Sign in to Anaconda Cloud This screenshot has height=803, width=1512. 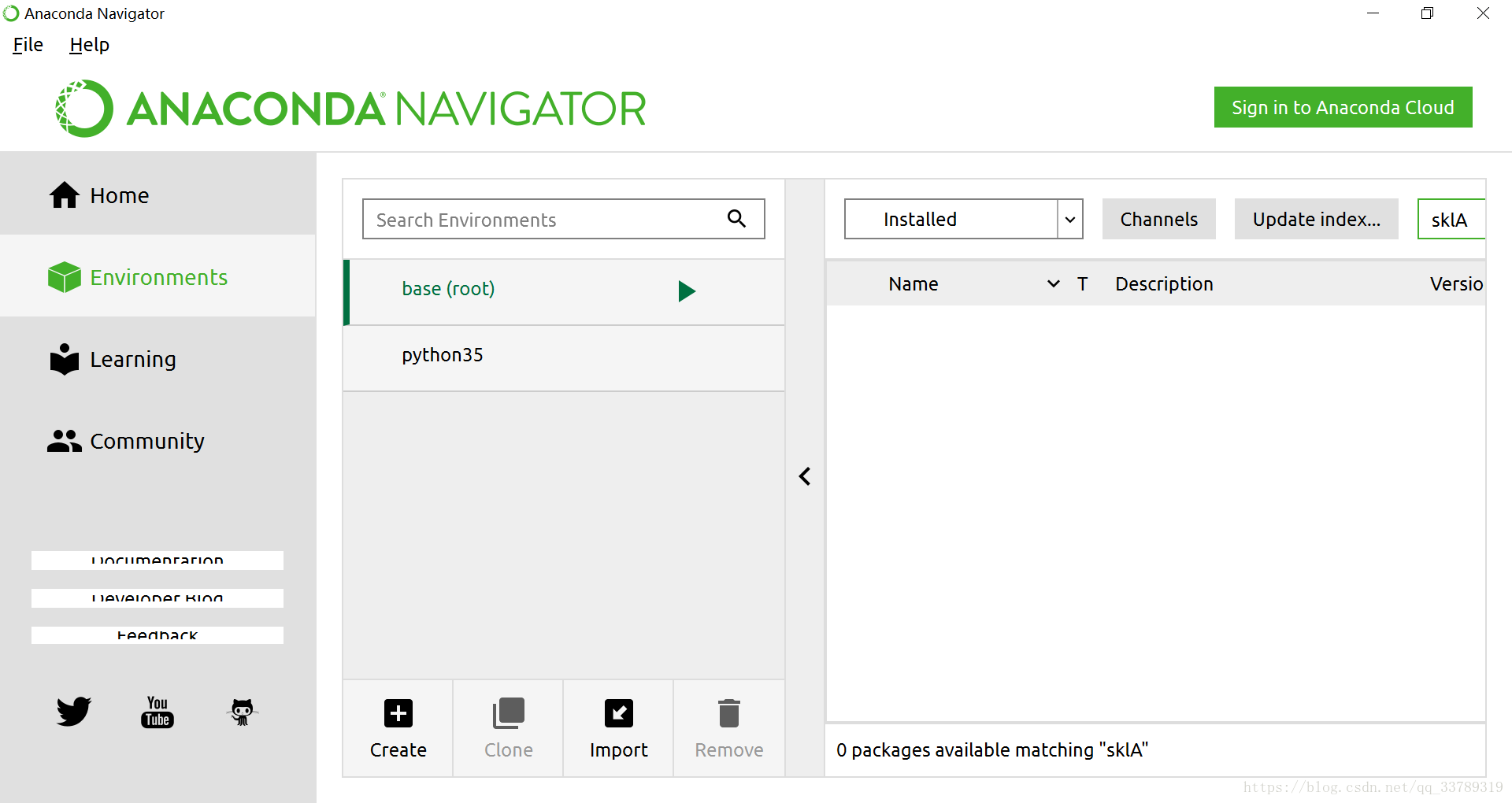(1343, 107)
